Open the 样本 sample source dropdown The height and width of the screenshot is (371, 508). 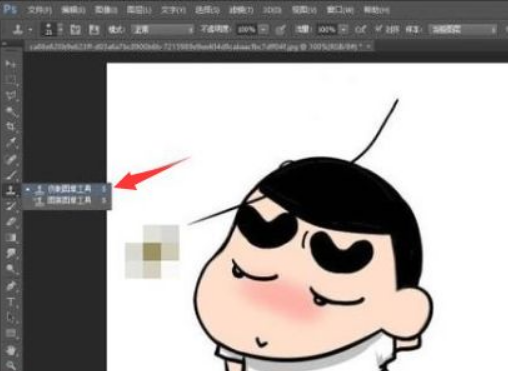463,30
